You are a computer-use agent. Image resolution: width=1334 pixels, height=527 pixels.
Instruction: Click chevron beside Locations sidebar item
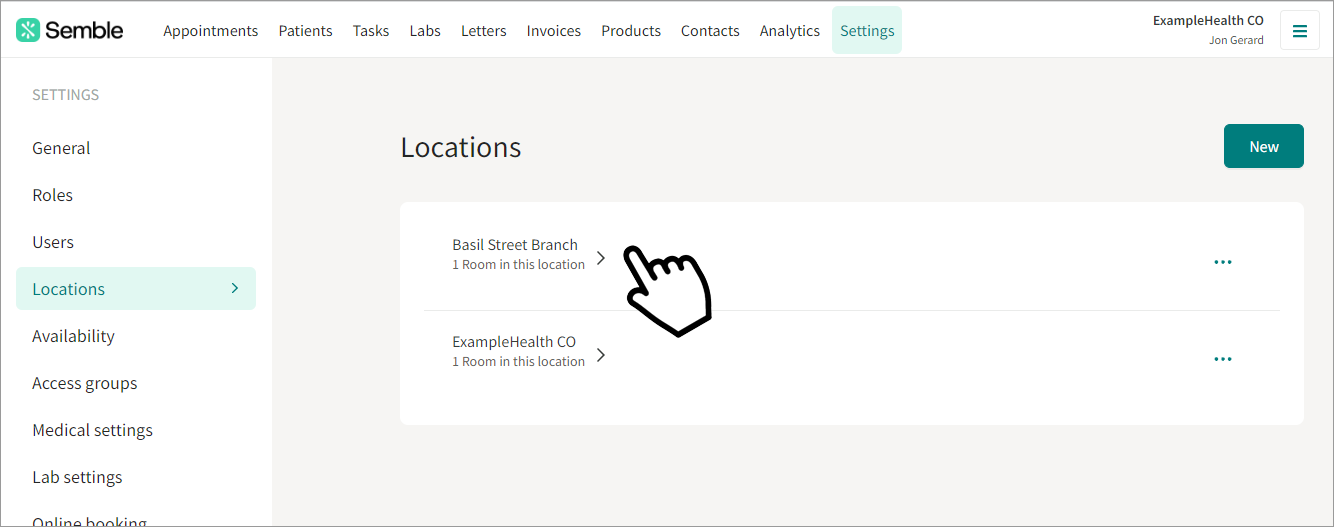click(x=235, y=288)
